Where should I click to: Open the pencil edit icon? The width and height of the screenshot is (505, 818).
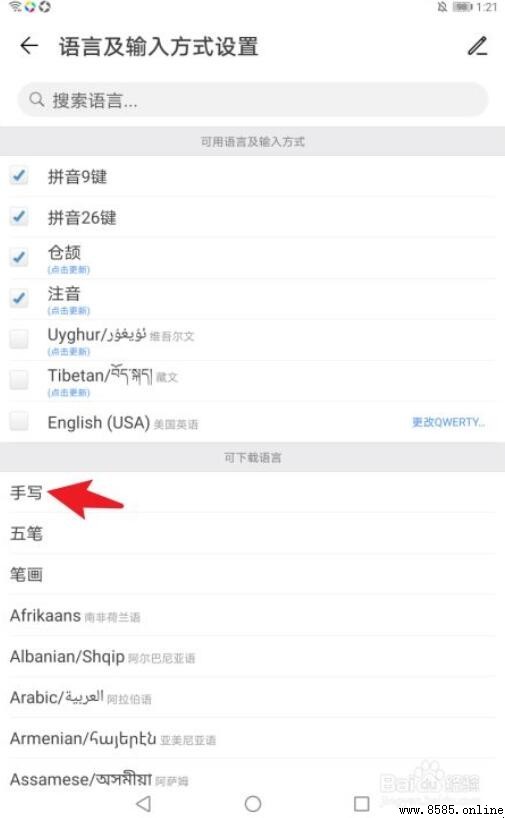[477, 46]
